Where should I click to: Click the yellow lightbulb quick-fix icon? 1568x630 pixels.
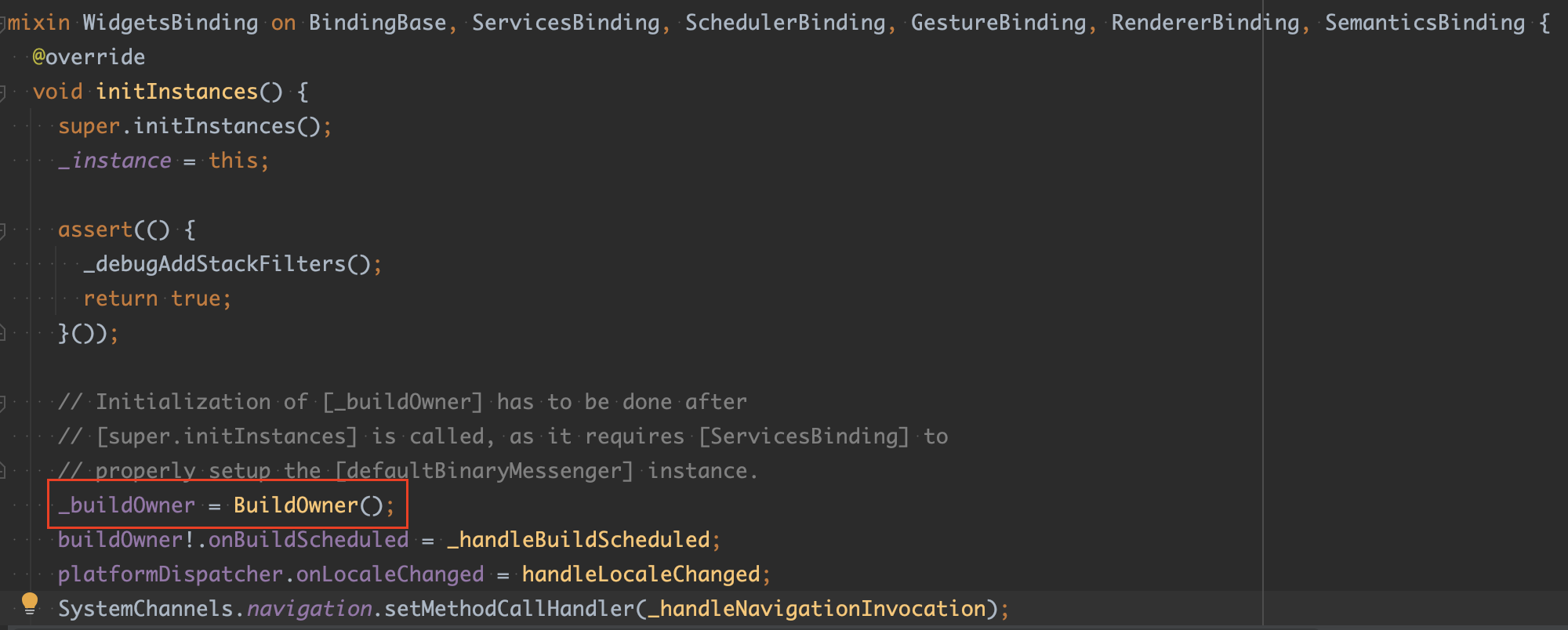tap(30, 604)
